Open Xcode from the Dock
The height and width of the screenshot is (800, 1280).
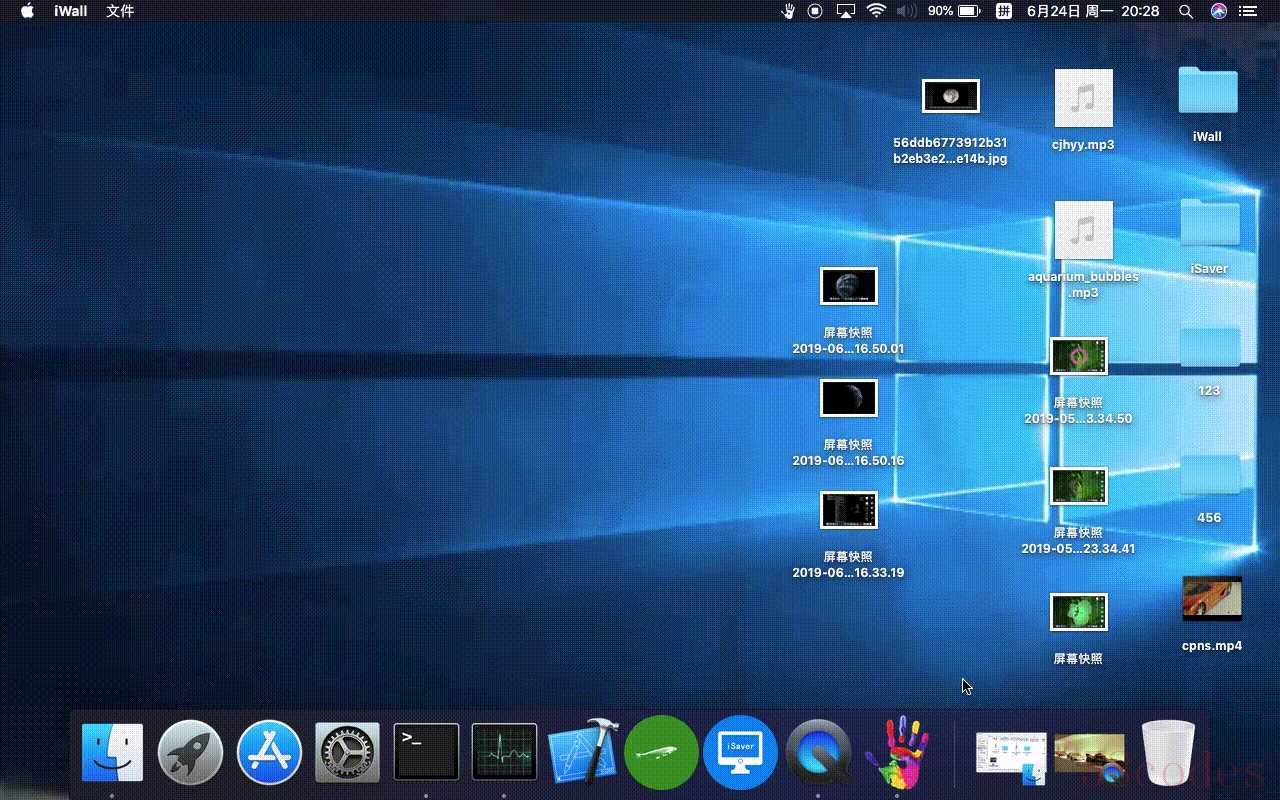(x=583, y=752)
